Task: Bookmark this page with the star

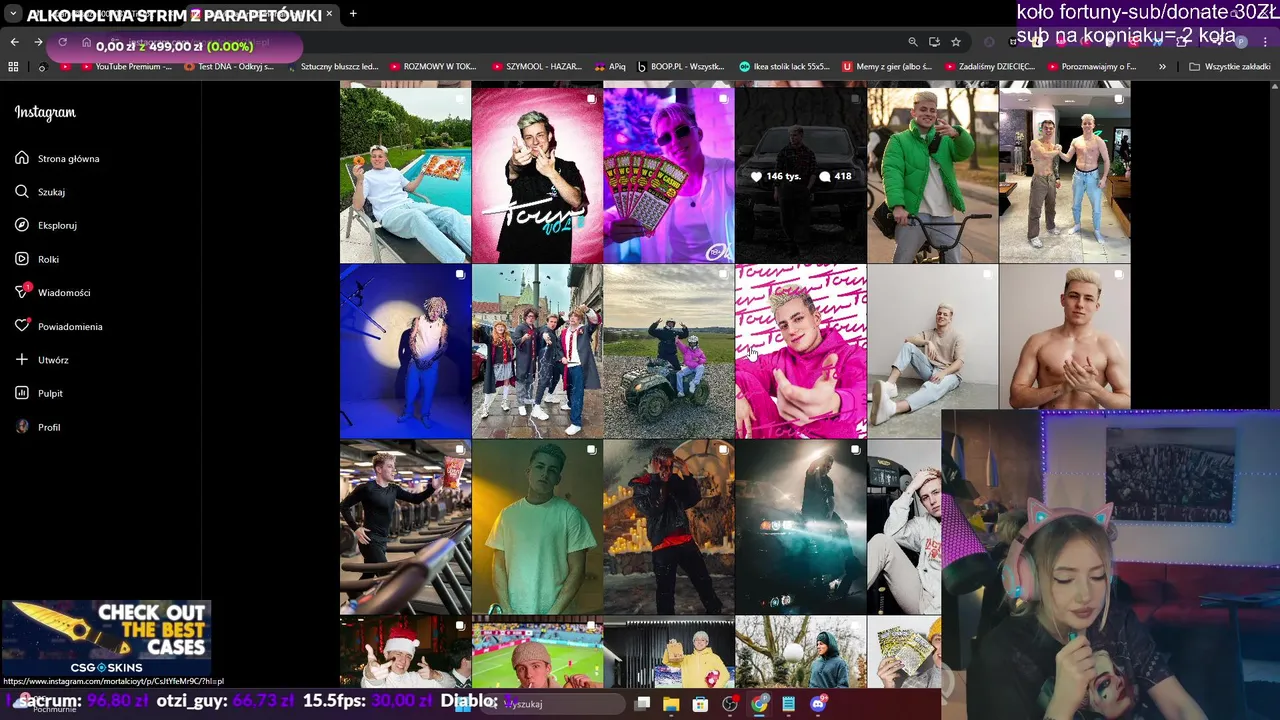Action: click(956, 42)
